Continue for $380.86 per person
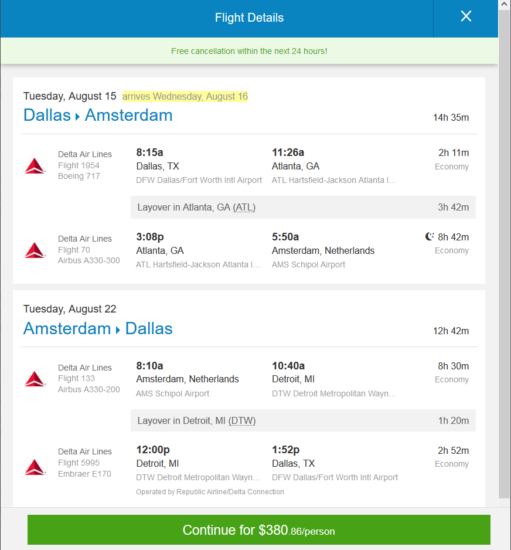The width and height of the screenshot is (511, 550). 259,530
